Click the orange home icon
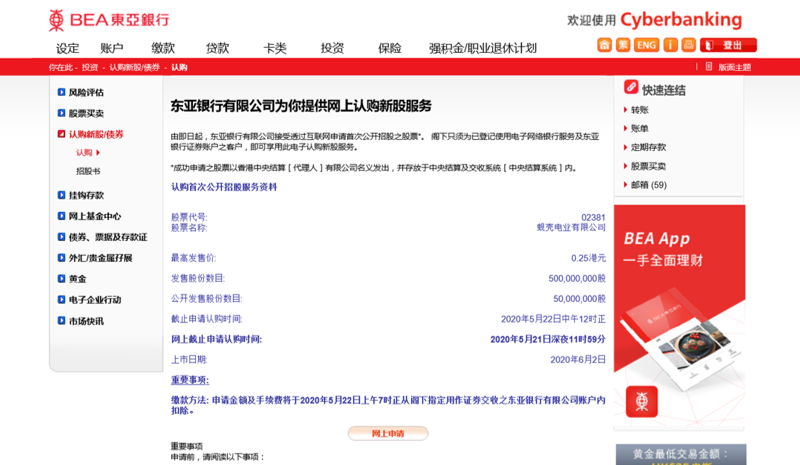The width and height of the screenshot is (800, 465). pos(604,45)
